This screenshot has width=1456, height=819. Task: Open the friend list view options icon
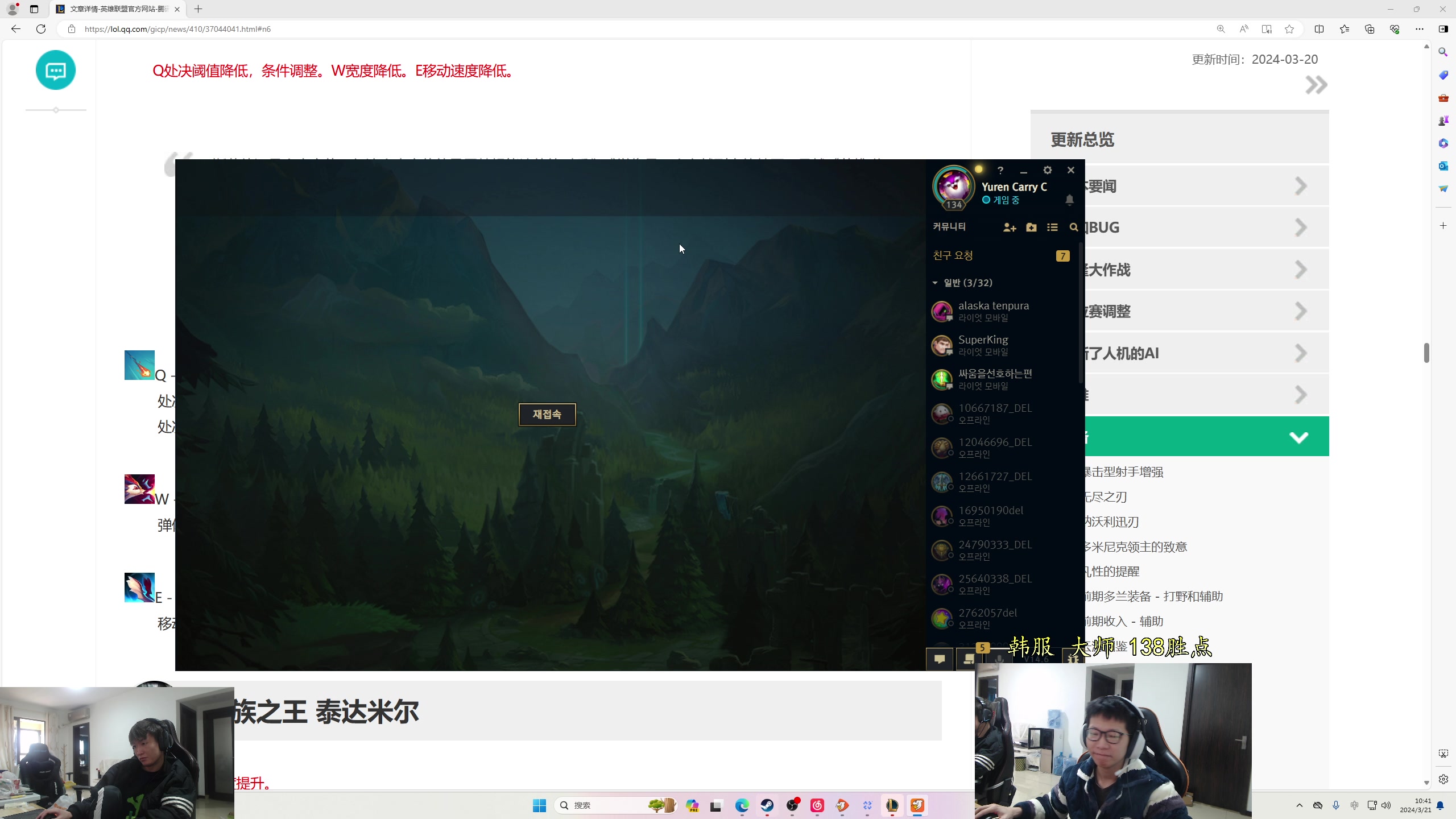pyautogui.click(x=1052, y=227)
